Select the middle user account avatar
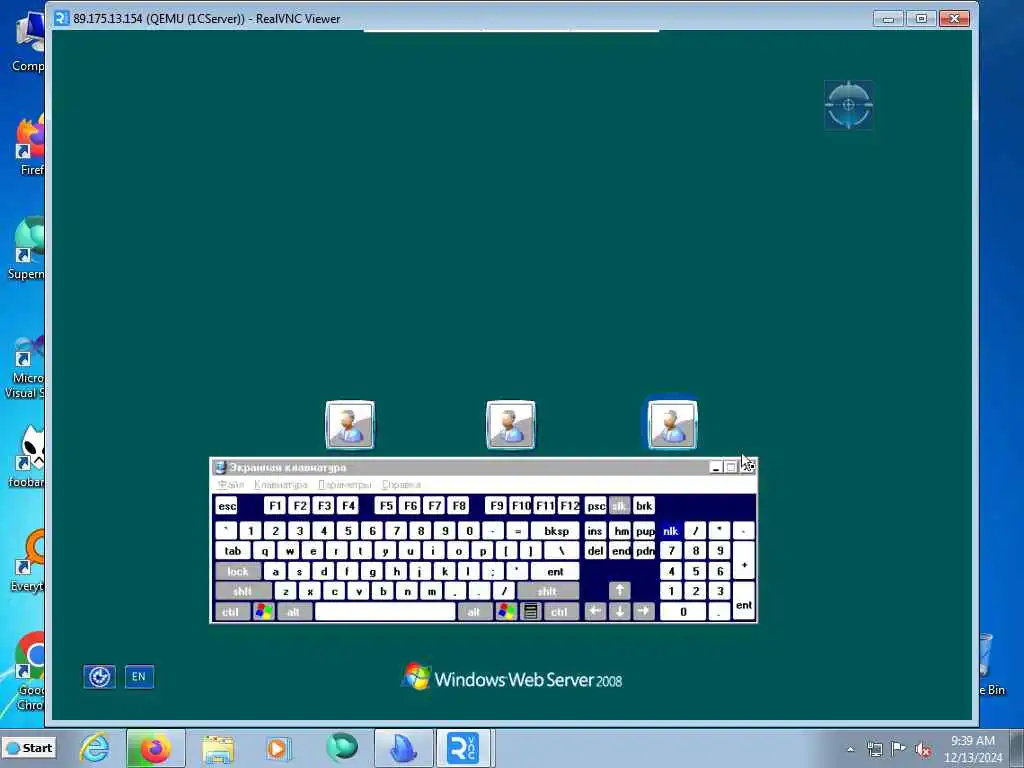The width and height of the screenshot is (1024, 768). click(x=511, y=425)
